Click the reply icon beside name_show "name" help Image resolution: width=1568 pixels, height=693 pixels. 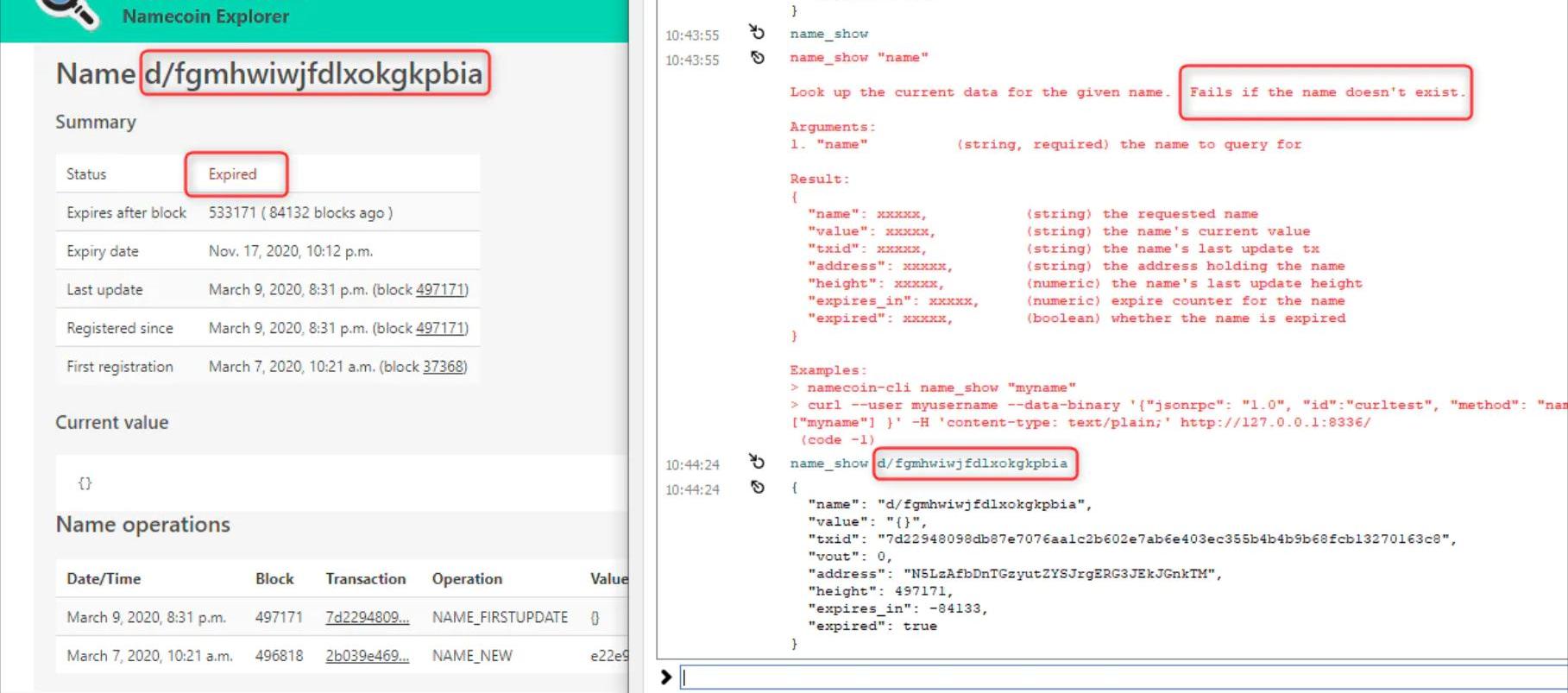pyautogui.click(x=757, y=58)
